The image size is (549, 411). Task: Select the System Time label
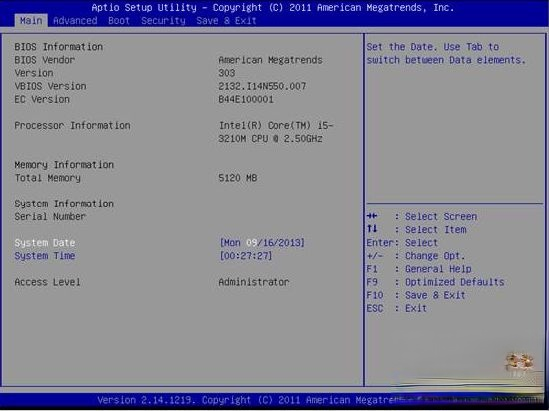pyautogui.click(x=45, y=256)
